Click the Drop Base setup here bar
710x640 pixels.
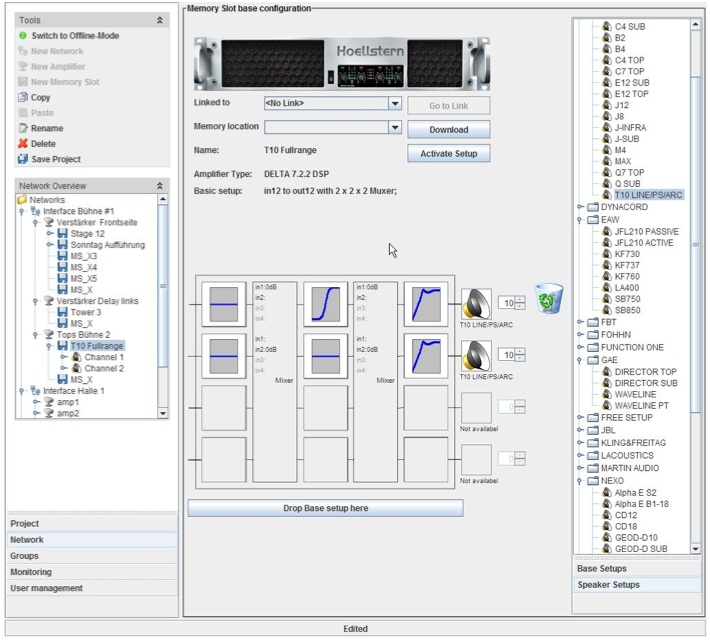[326, 508]
